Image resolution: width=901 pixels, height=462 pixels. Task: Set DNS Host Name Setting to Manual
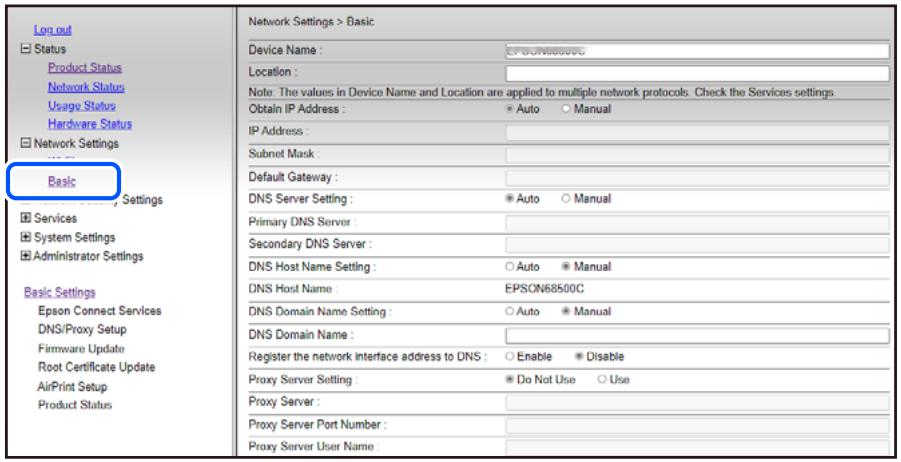click(x=566, y=267)
